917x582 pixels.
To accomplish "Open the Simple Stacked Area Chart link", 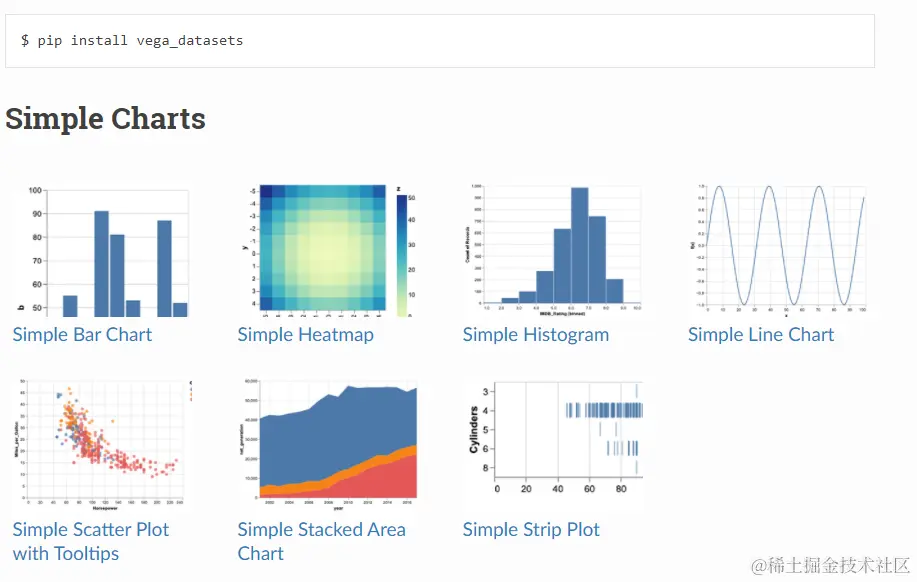I will (x=321, y=542).
